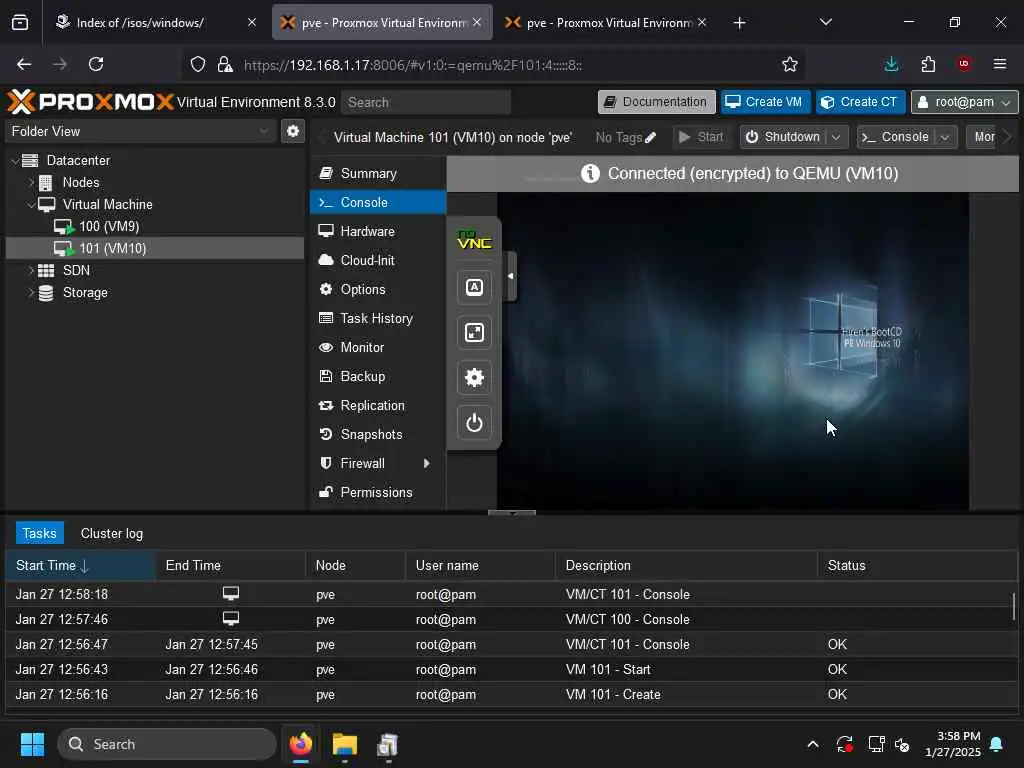Show hidden system tray icons
The height and width of the screenshot is (768, 1024).
pos(812,744)
